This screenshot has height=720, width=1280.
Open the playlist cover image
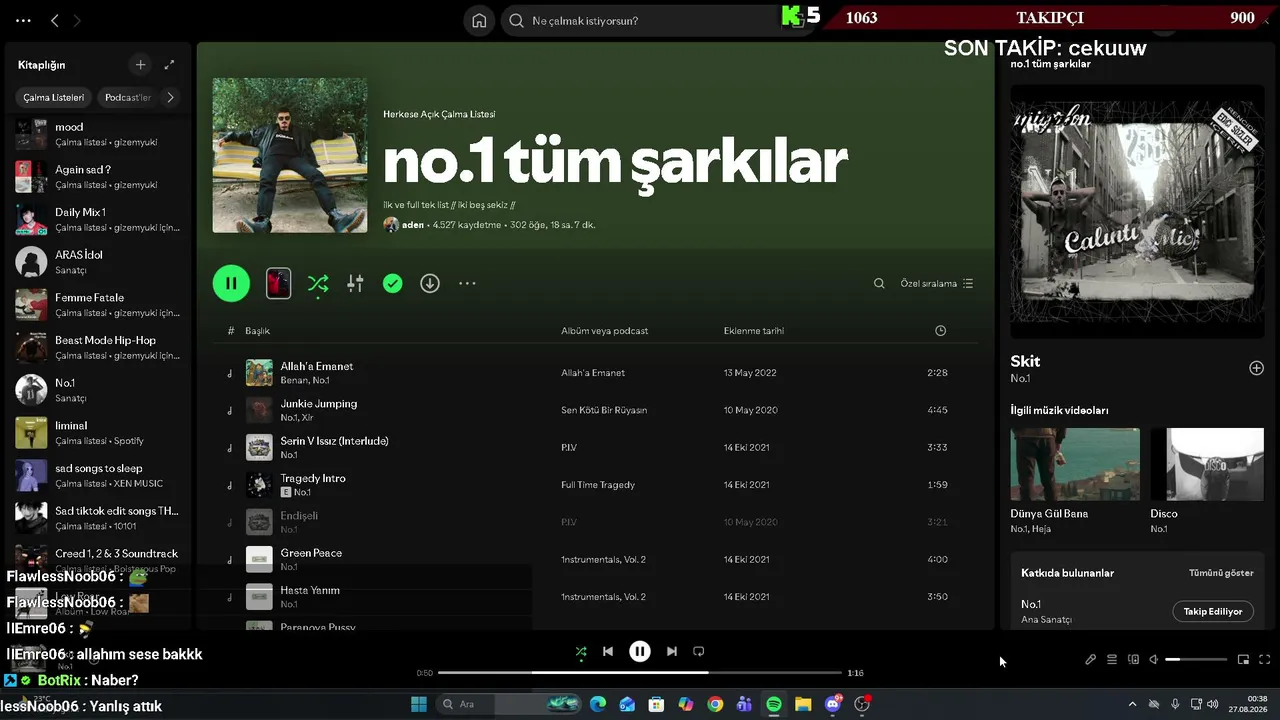290,156
